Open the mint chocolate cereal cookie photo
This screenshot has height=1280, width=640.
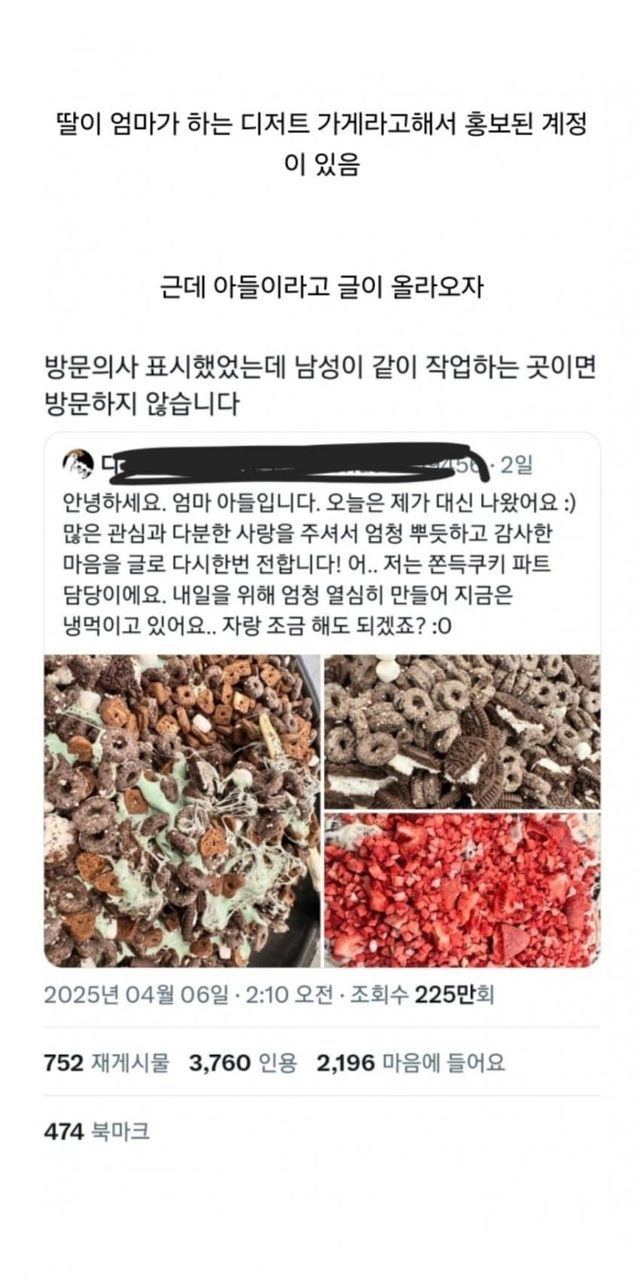click(x=182, y=811)
